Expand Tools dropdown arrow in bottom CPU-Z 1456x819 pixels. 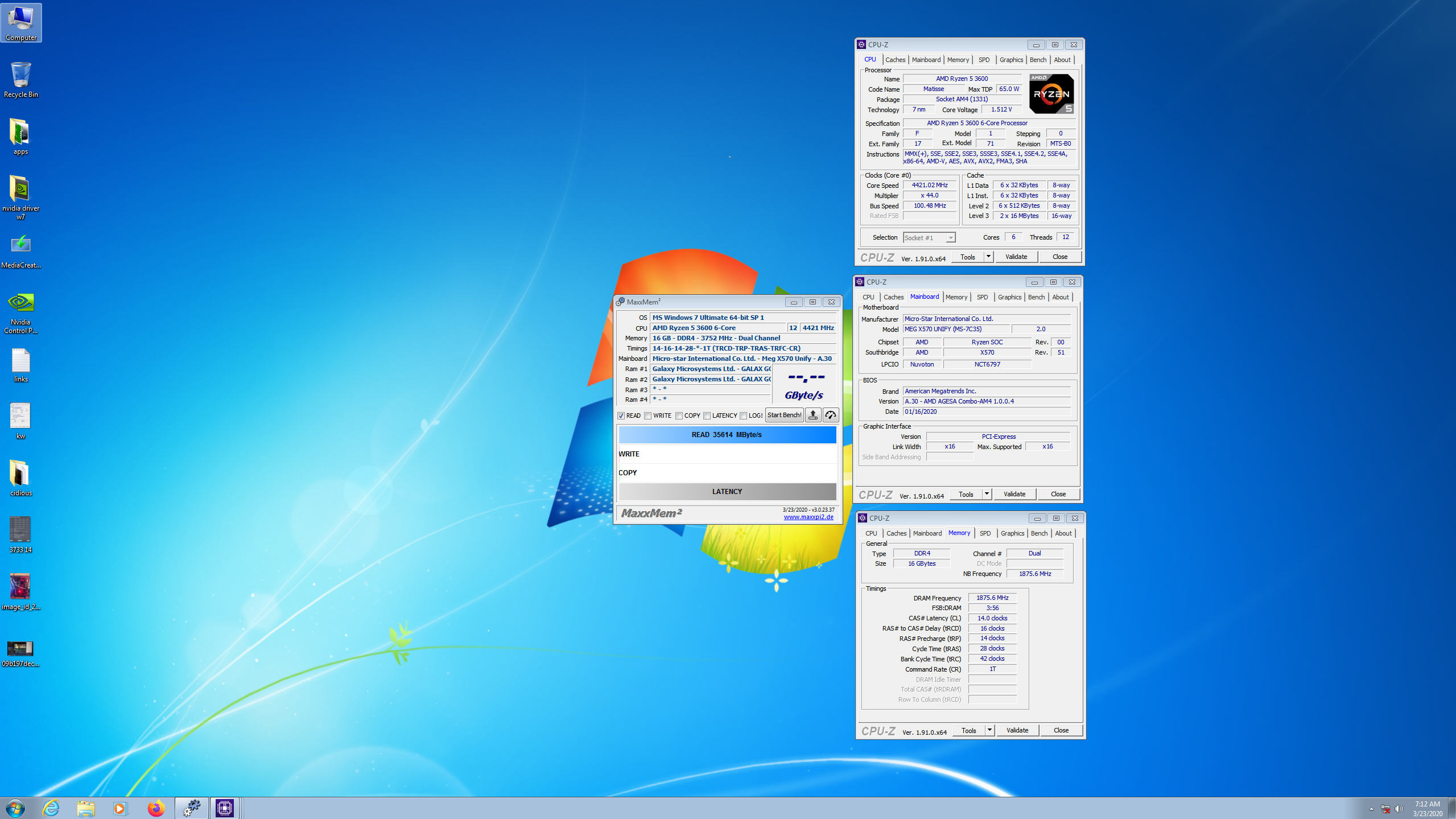tap(989, 730)
